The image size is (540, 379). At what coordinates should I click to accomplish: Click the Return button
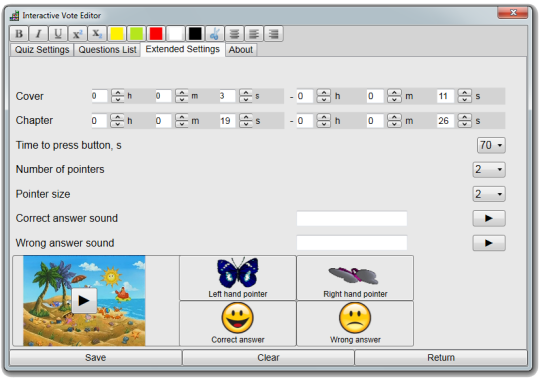click(441, 358)
